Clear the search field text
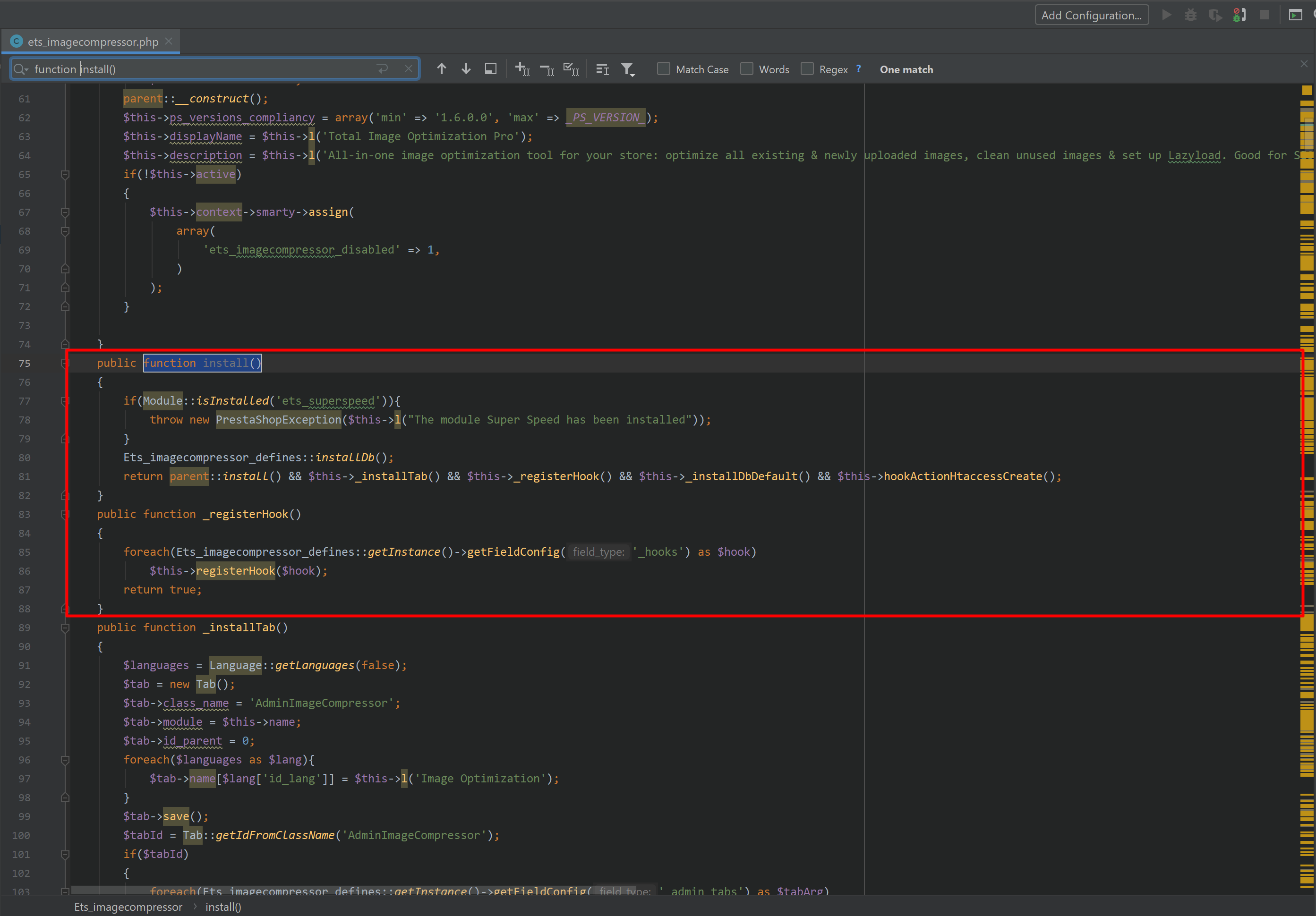 click(408, 69)
